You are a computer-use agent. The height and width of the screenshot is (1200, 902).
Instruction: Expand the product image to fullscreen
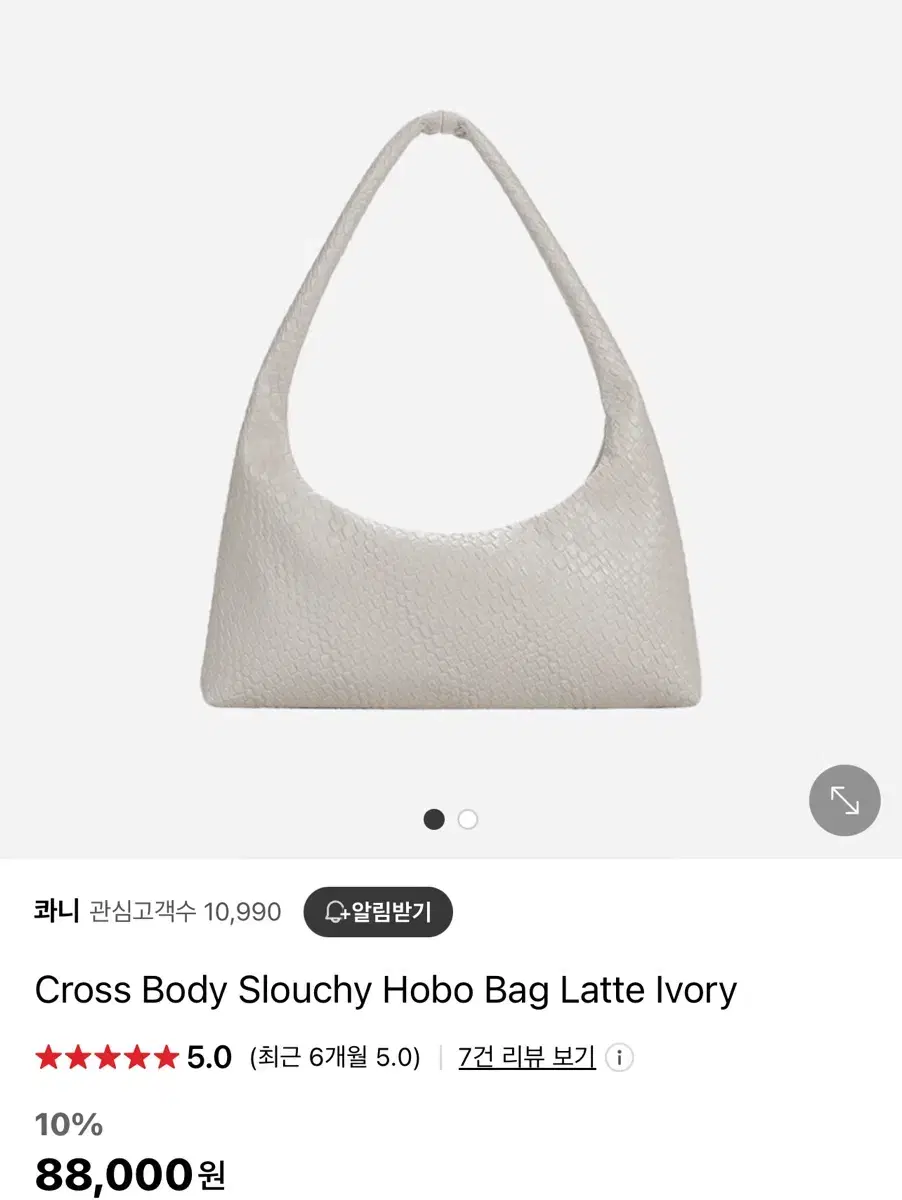click(x=844, y=800)
